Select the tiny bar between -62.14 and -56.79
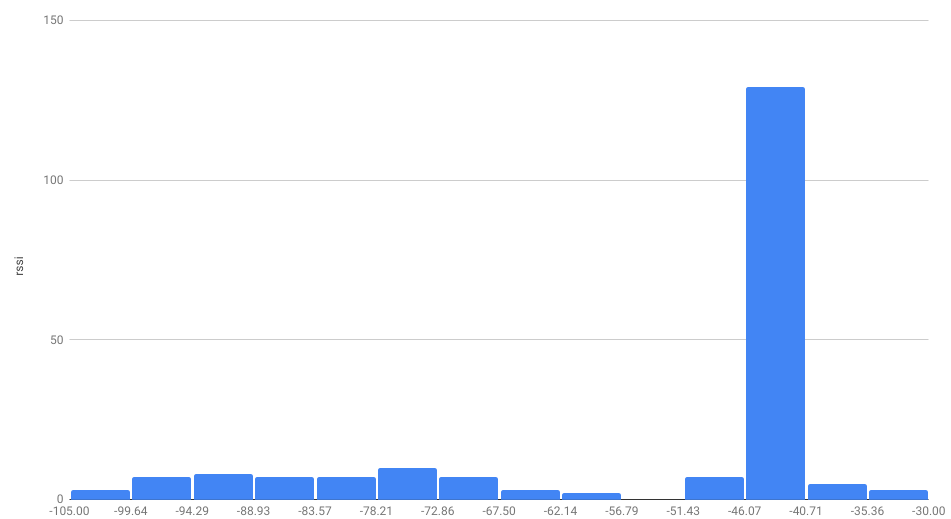951x519 pixels. 591,496
